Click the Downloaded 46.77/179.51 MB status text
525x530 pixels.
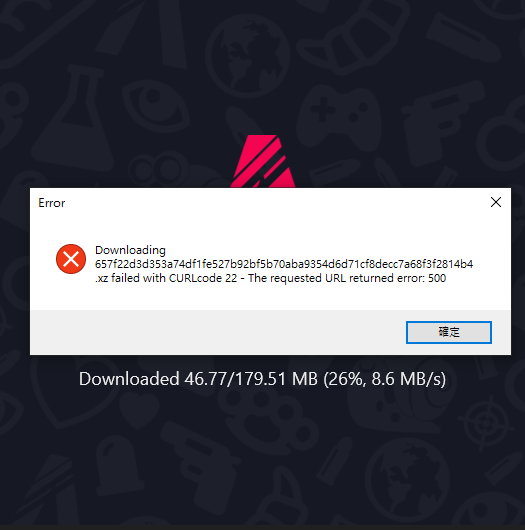click(x=262, y=379)
